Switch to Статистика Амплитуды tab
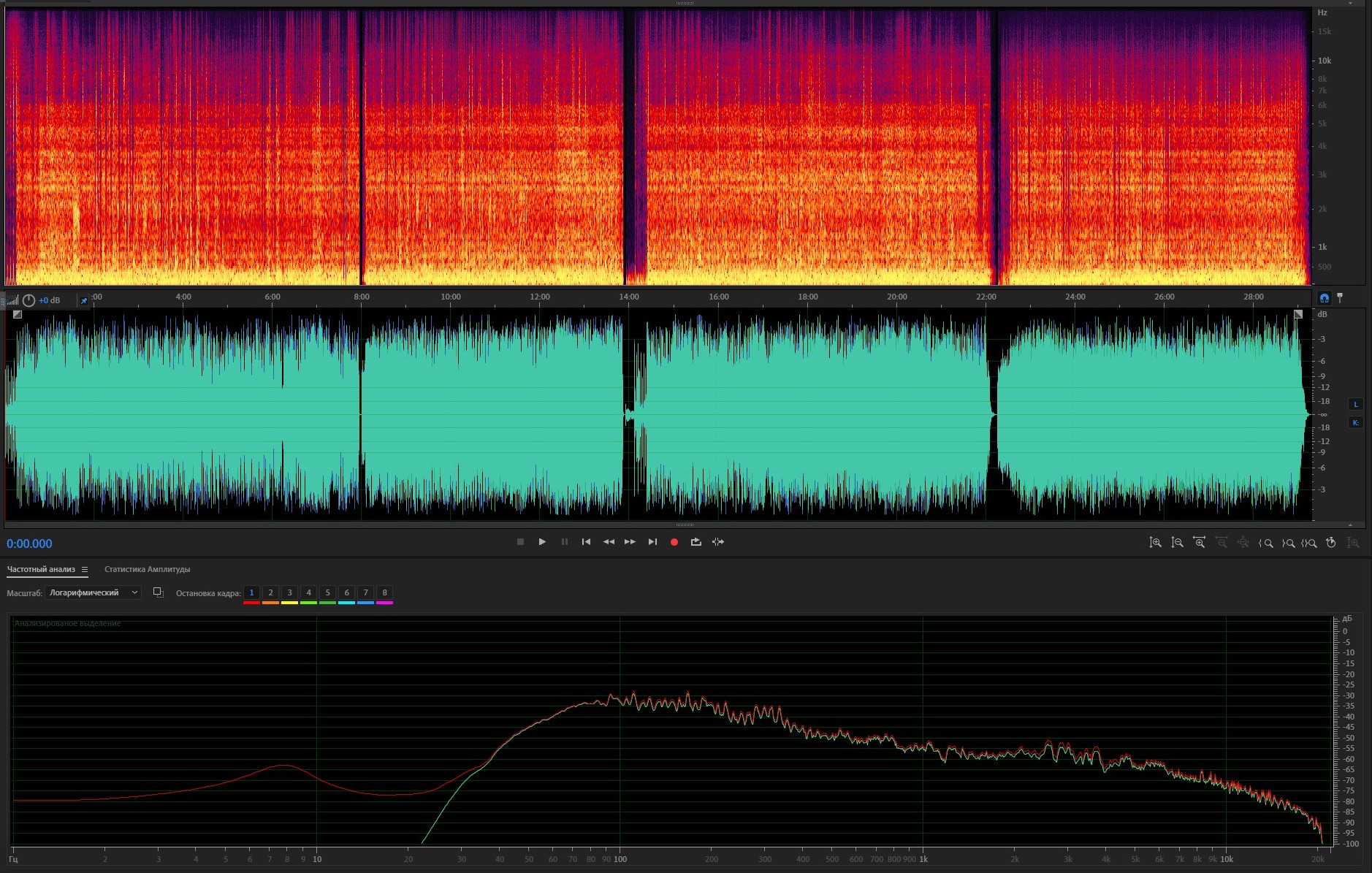 click(147, 570)
